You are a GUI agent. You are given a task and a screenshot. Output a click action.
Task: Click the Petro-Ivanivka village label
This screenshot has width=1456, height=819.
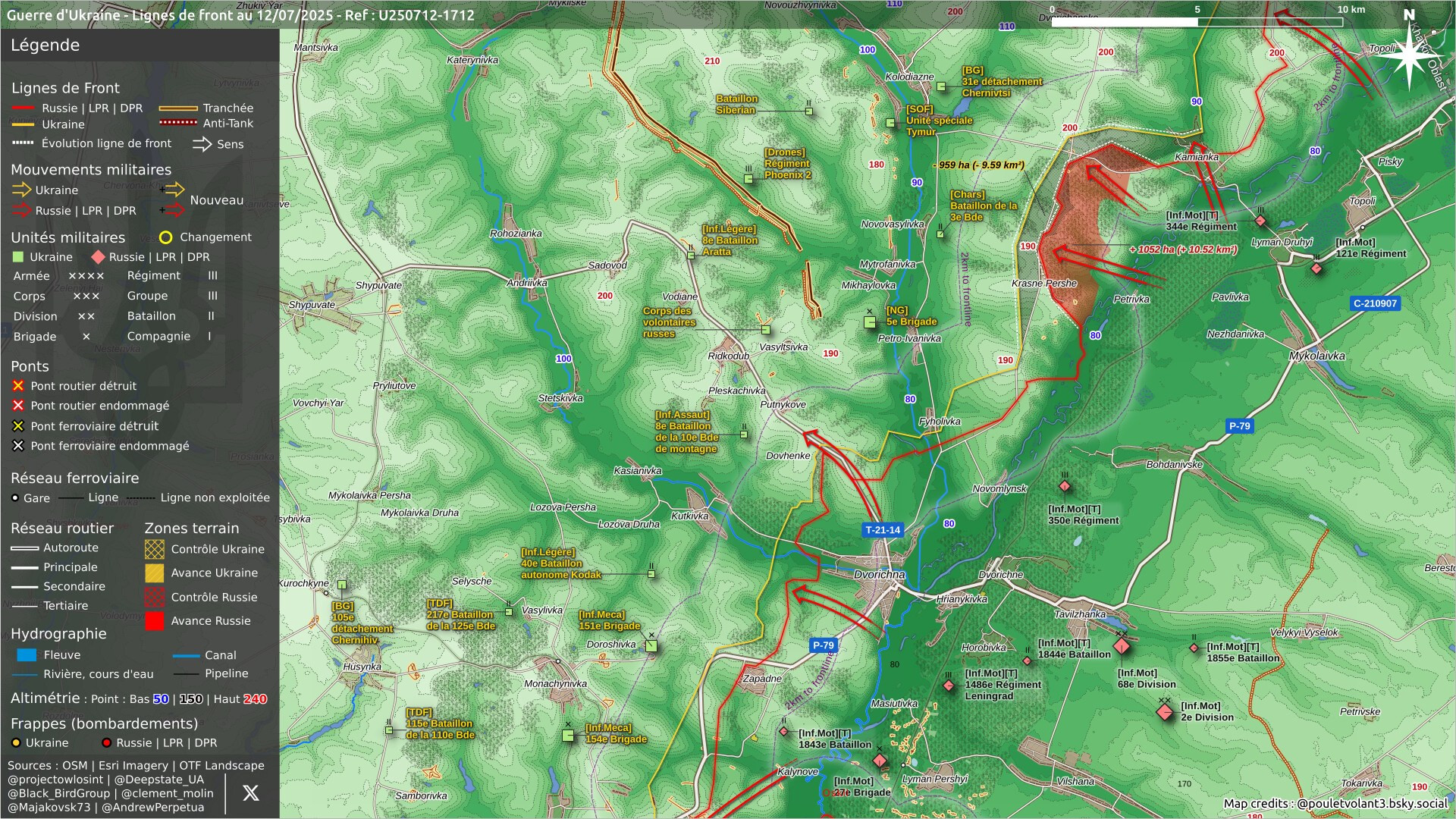(x=909, y=338)
